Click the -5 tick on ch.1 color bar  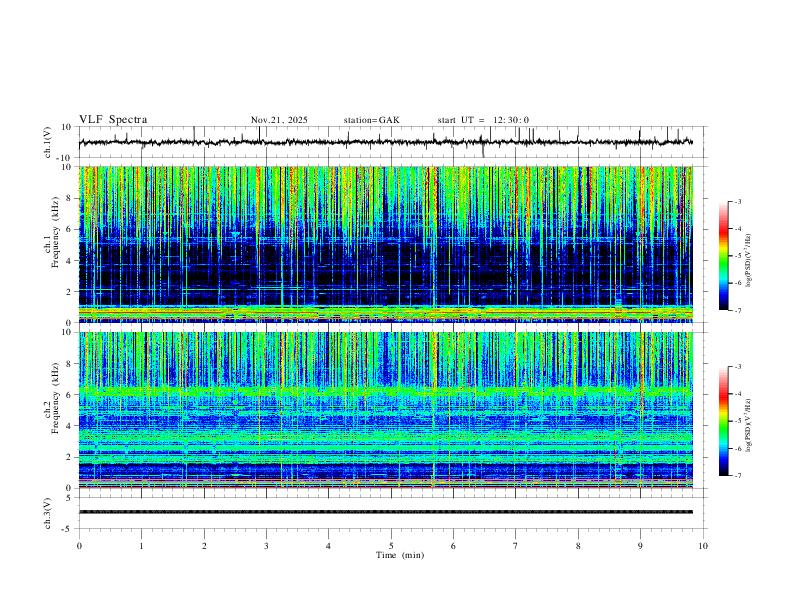(737, 256)
